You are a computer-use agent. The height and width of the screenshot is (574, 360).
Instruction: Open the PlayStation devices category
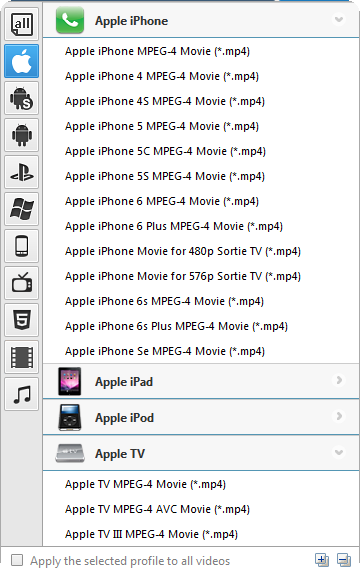click(22, 172)
